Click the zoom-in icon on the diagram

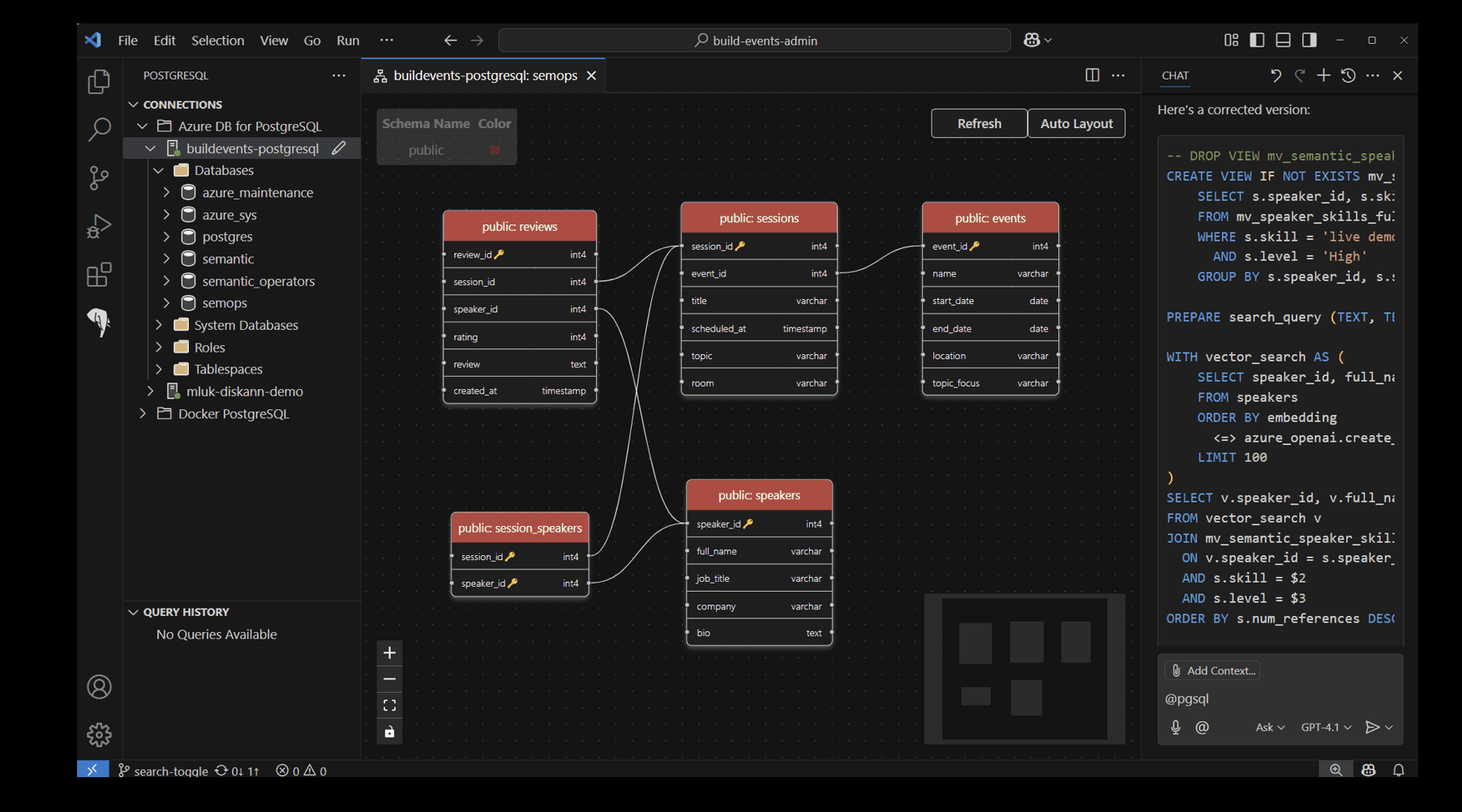(x=389, y=652)
